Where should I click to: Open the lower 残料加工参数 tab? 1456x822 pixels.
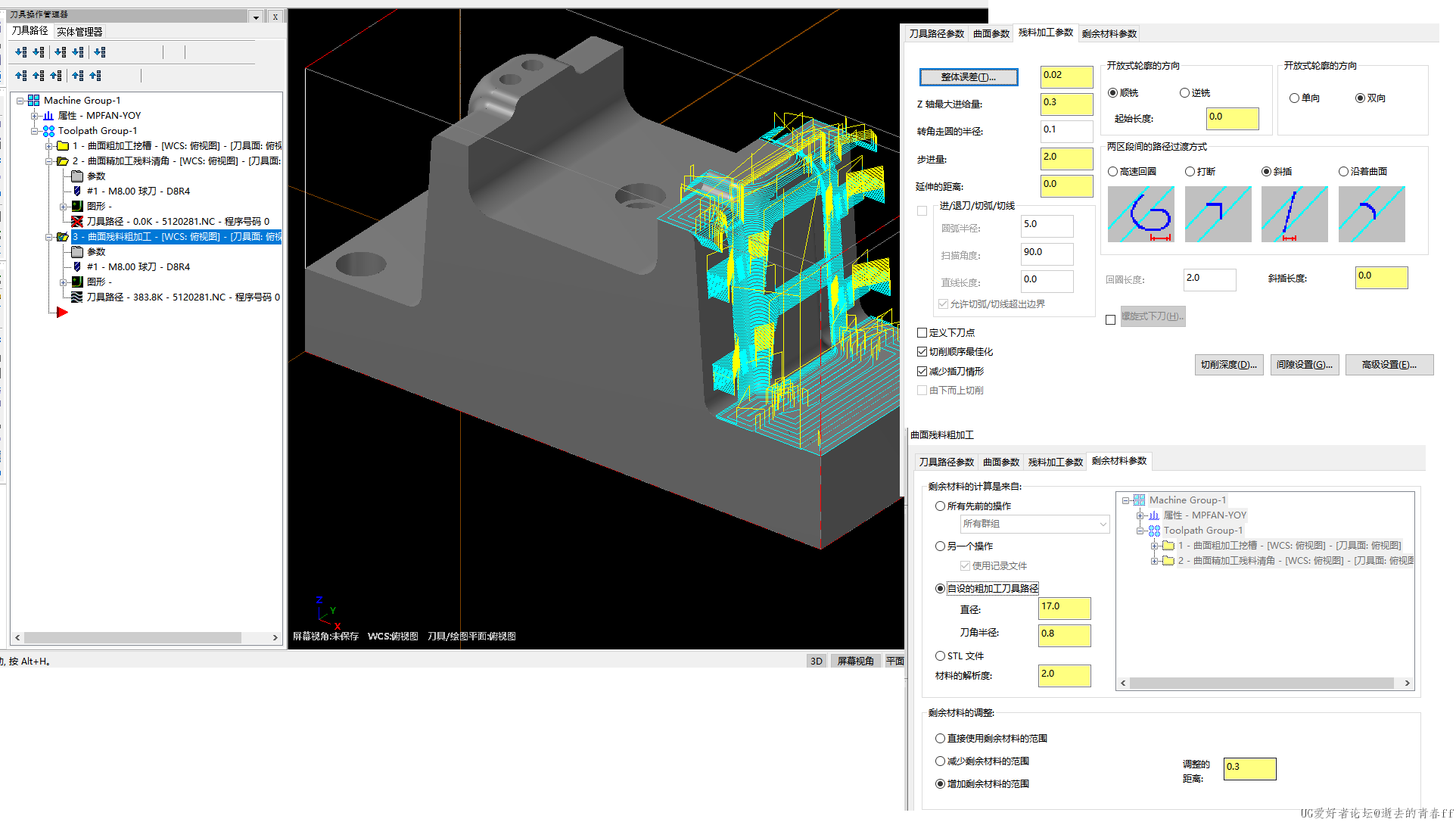[x=1055, y=462]
